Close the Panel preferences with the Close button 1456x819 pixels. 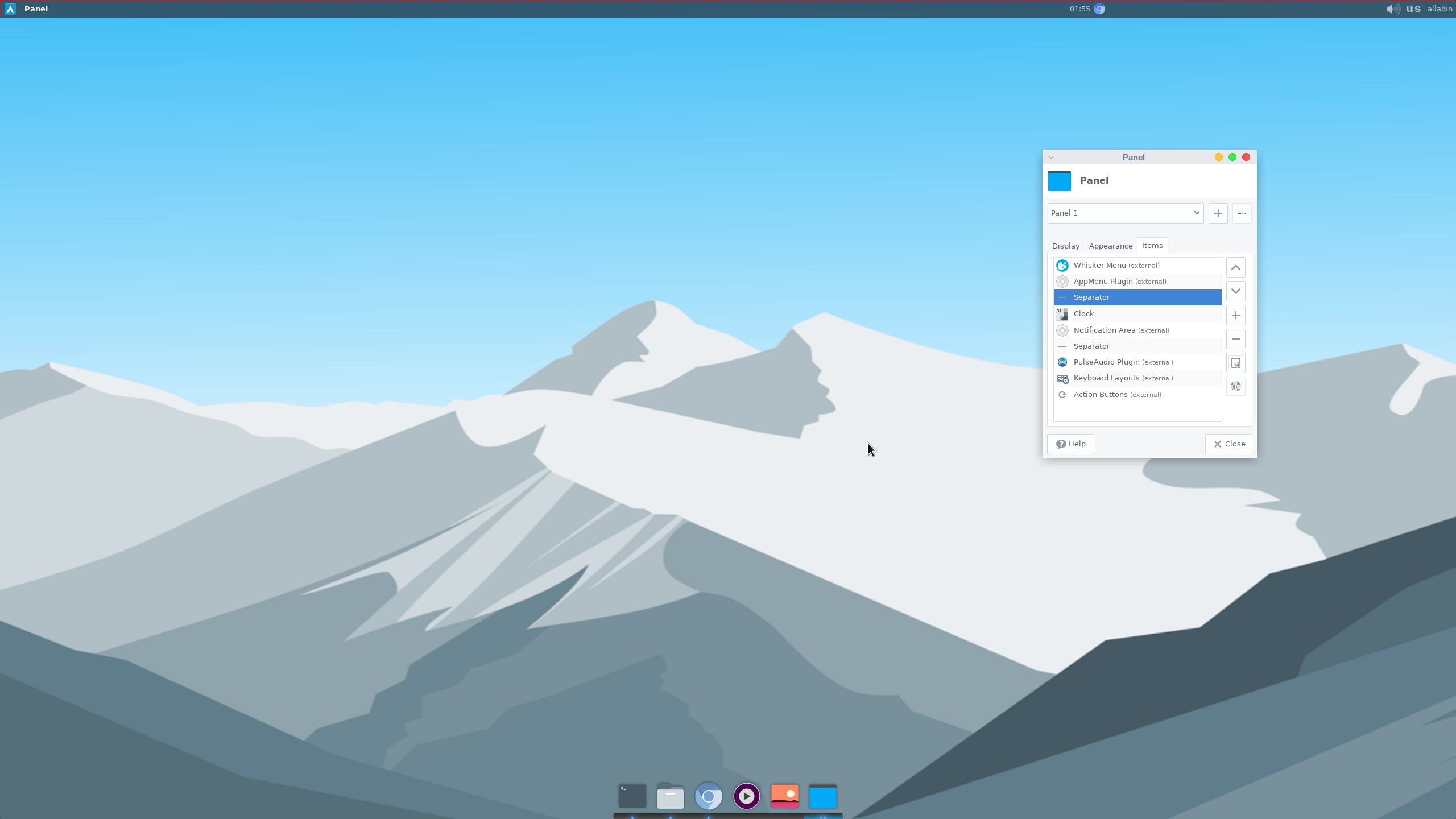(1228, 444)
